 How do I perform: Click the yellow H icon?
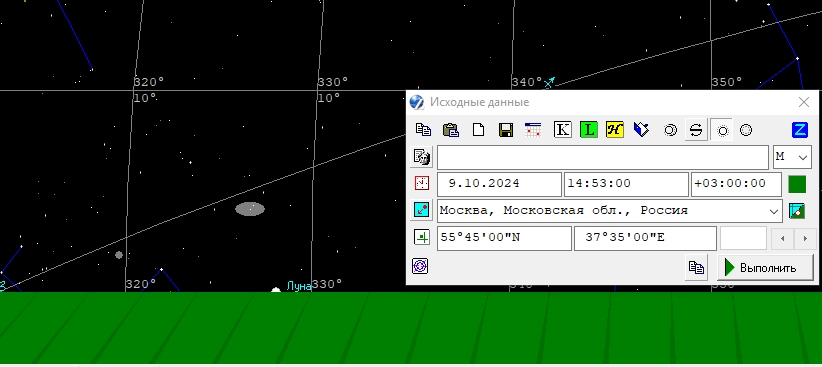point(614,129)
